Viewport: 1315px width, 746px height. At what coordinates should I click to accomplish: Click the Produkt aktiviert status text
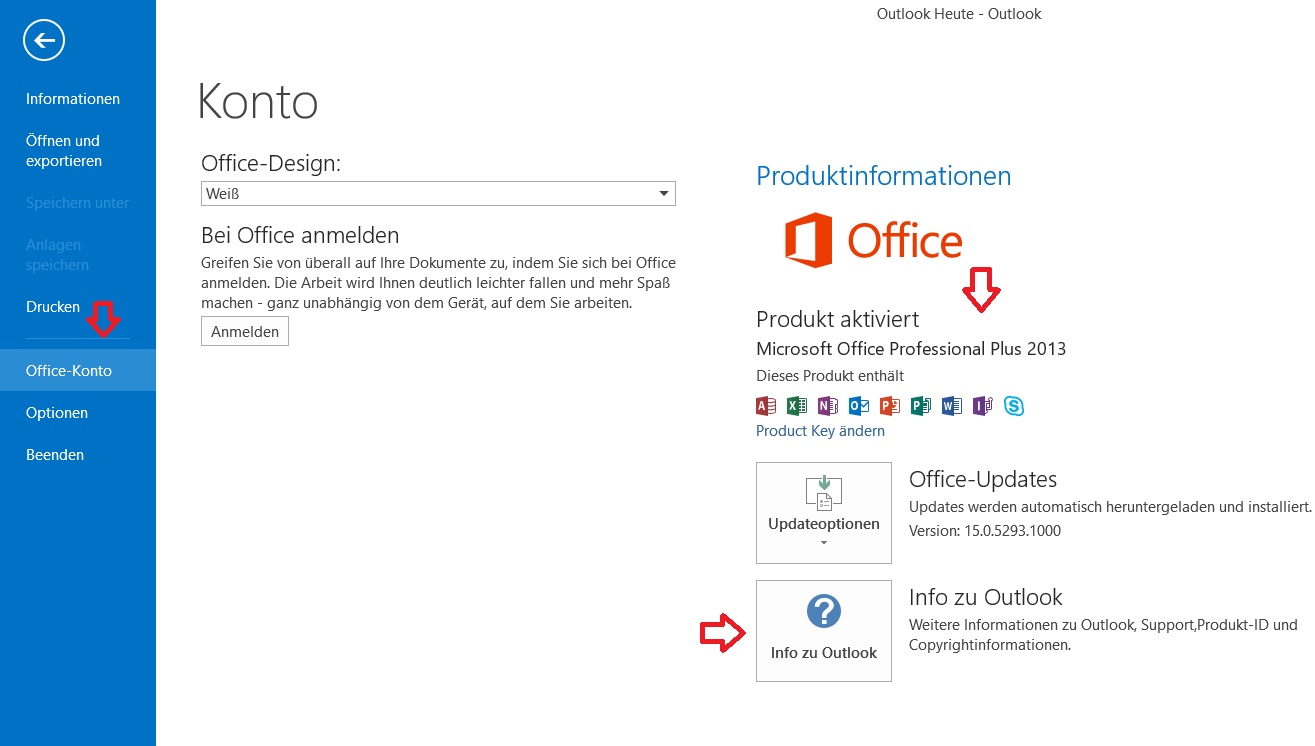point(838,319)
